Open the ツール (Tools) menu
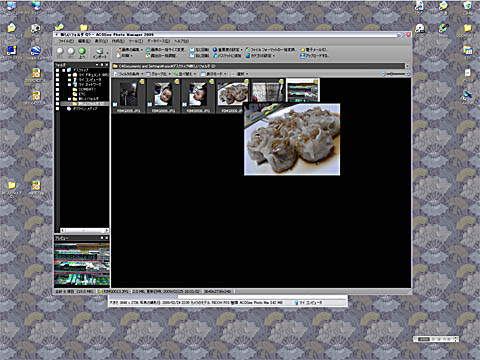 pos(136,41)
